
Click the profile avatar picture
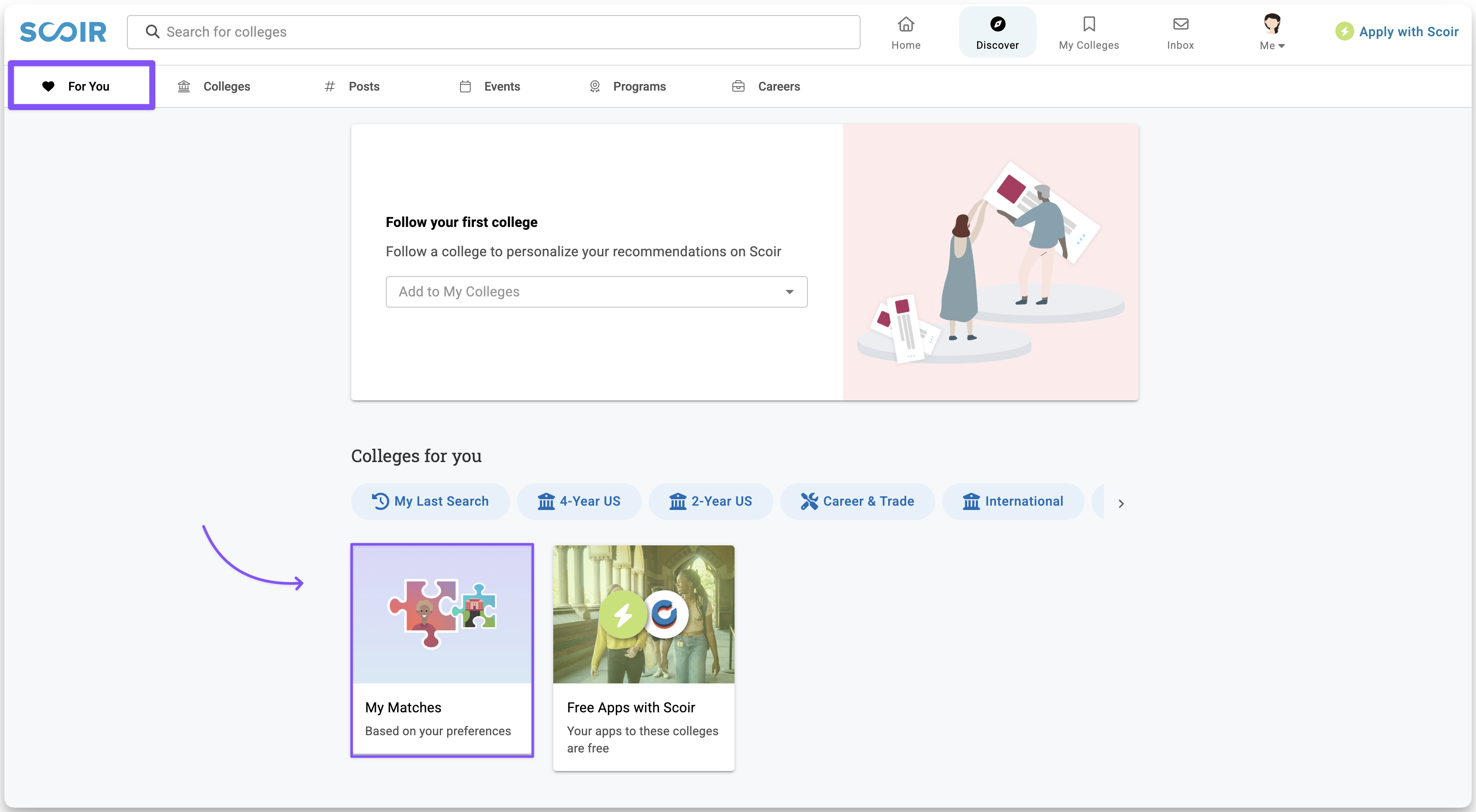[x=1271, y=23]
